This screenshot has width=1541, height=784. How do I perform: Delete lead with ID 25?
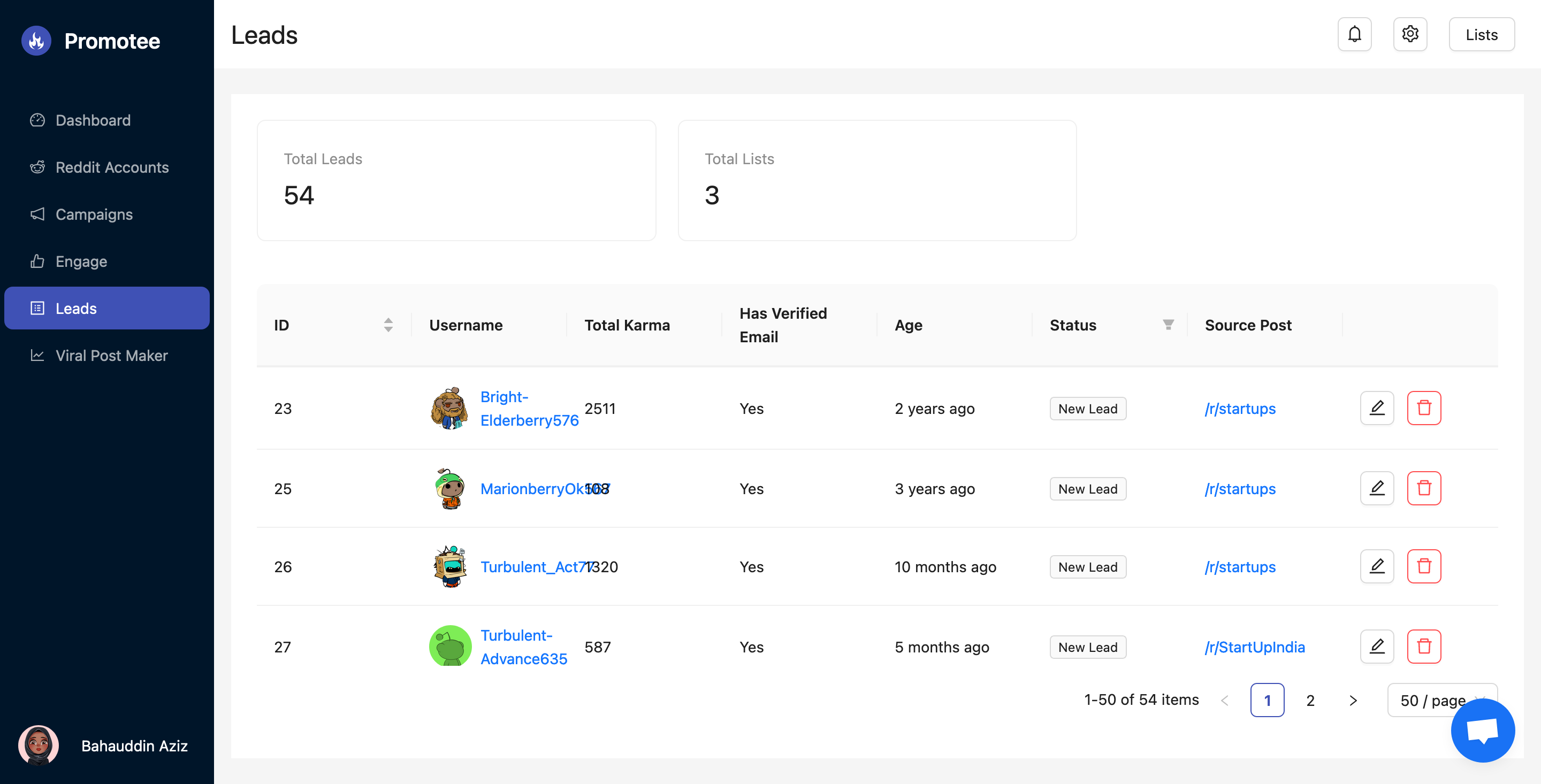pyautogui.click(x=1424, y=489)
